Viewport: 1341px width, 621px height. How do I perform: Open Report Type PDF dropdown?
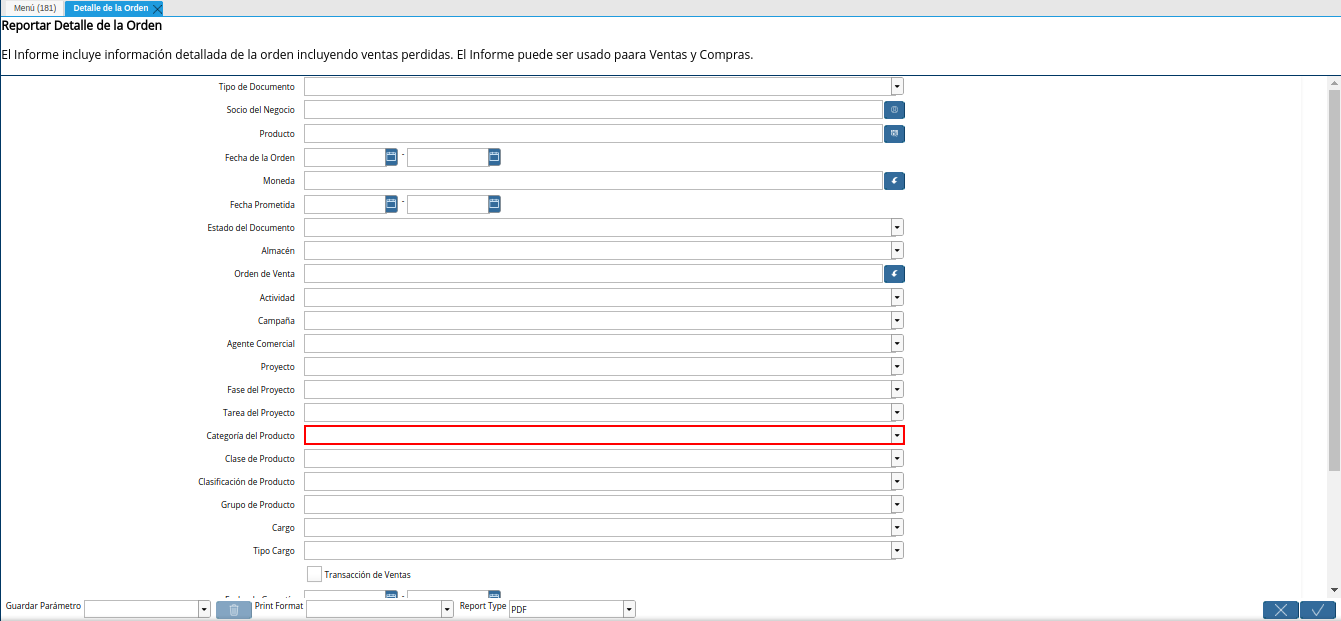[x=629, y=609]
